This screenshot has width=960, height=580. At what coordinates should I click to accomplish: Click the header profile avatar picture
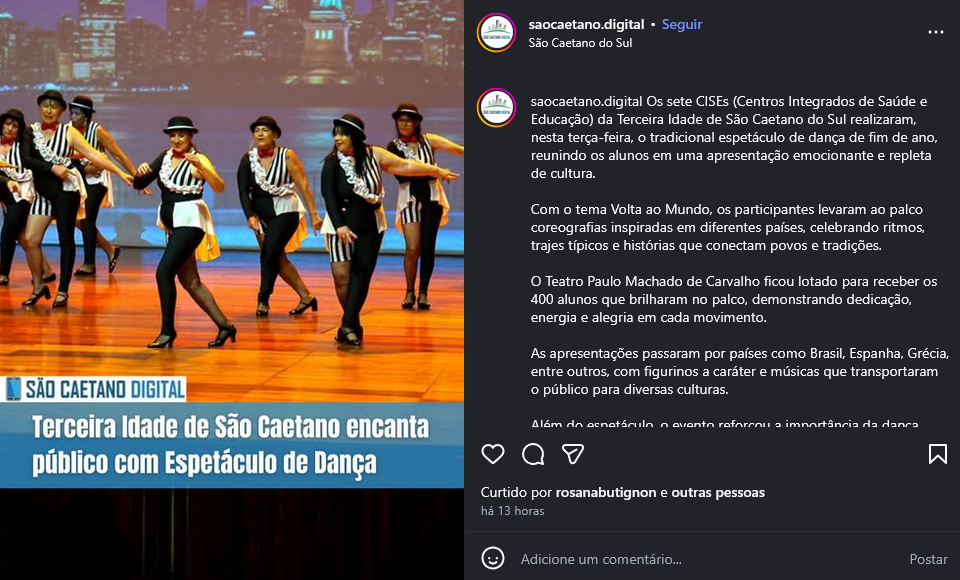pos(497,32)
